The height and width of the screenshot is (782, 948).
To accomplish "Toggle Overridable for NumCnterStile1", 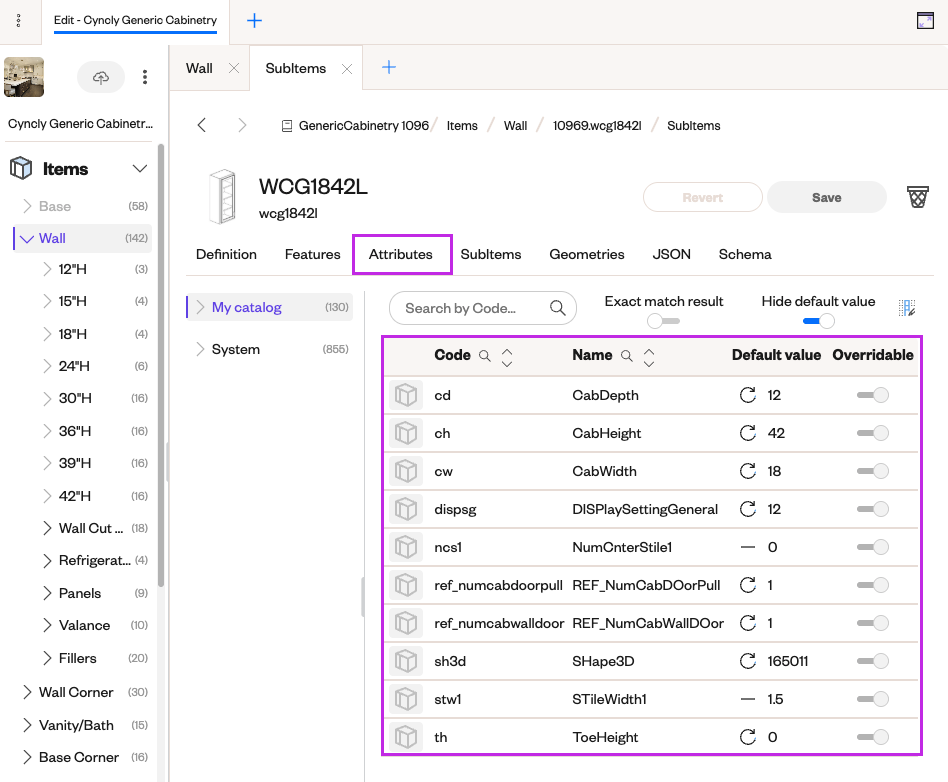I will coord(872,547).
